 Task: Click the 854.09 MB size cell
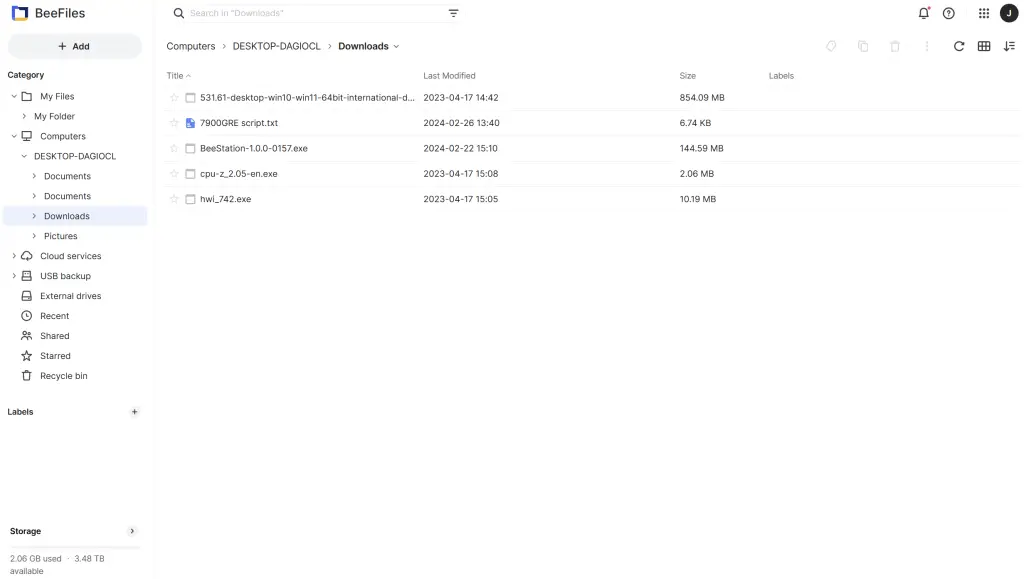point(702,98)
